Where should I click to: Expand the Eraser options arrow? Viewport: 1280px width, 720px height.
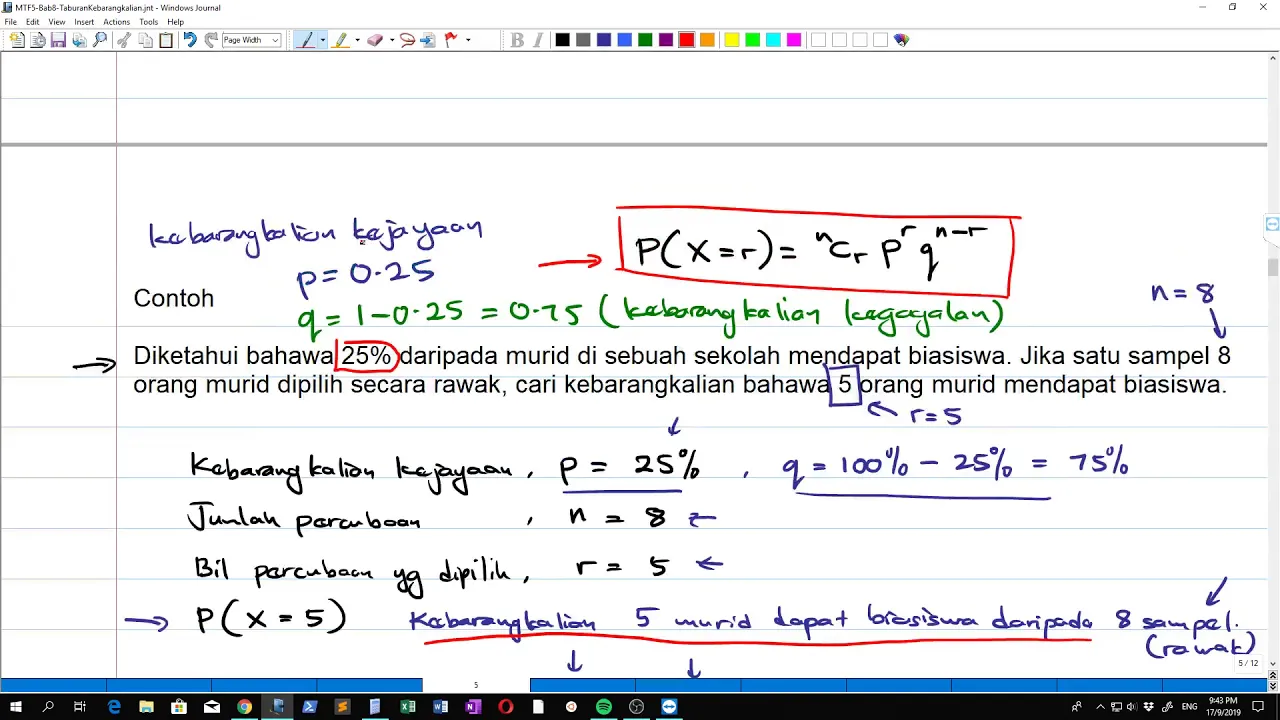pos(392,40)
